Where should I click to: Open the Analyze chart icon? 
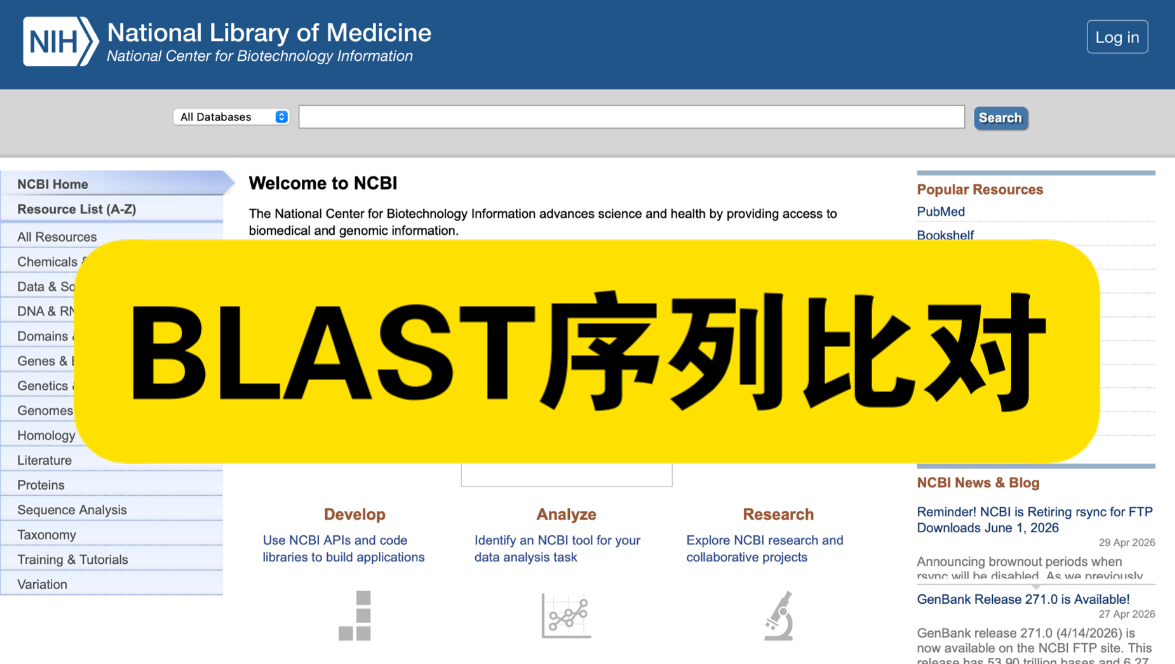(567, 616)
